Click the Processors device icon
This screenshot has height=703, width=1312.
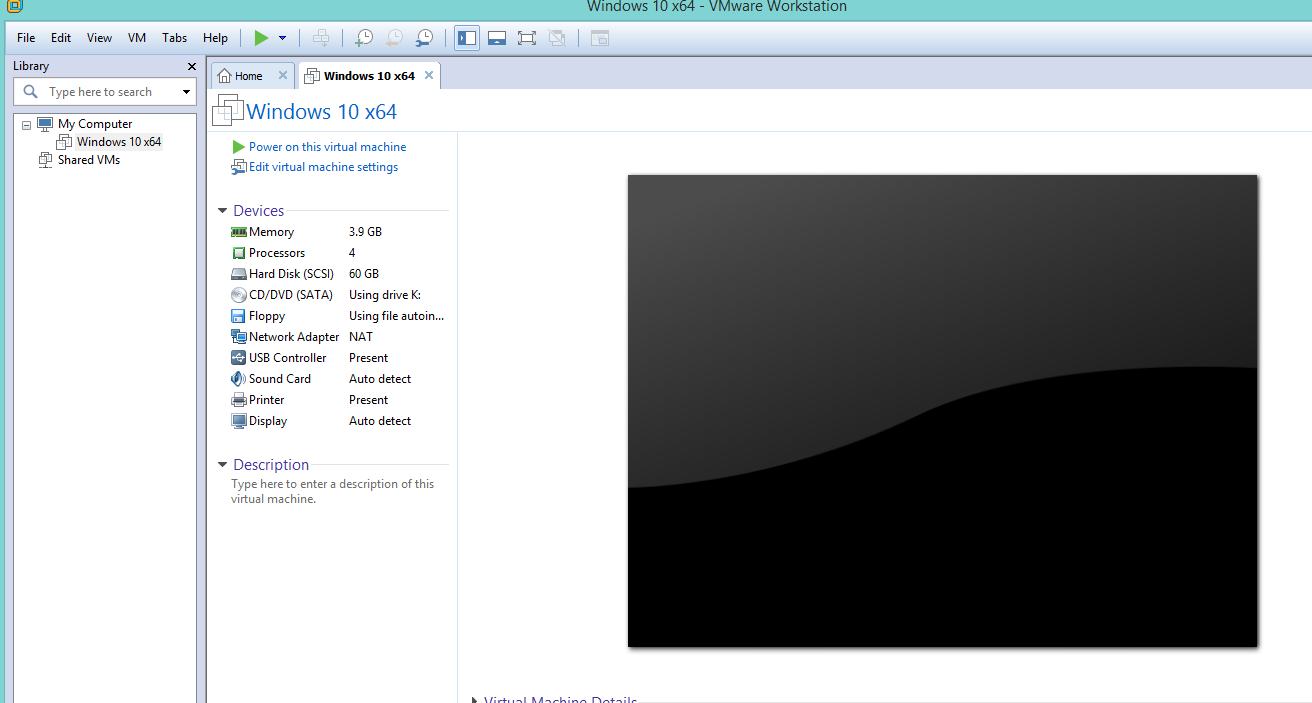coord(238,253)
